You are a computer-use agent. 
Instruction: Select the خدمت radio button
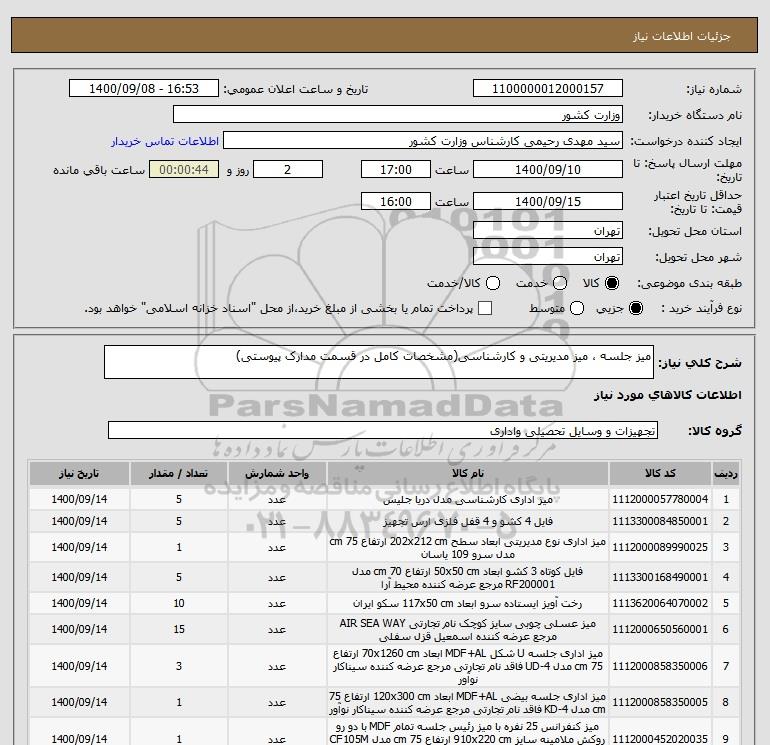560,283
